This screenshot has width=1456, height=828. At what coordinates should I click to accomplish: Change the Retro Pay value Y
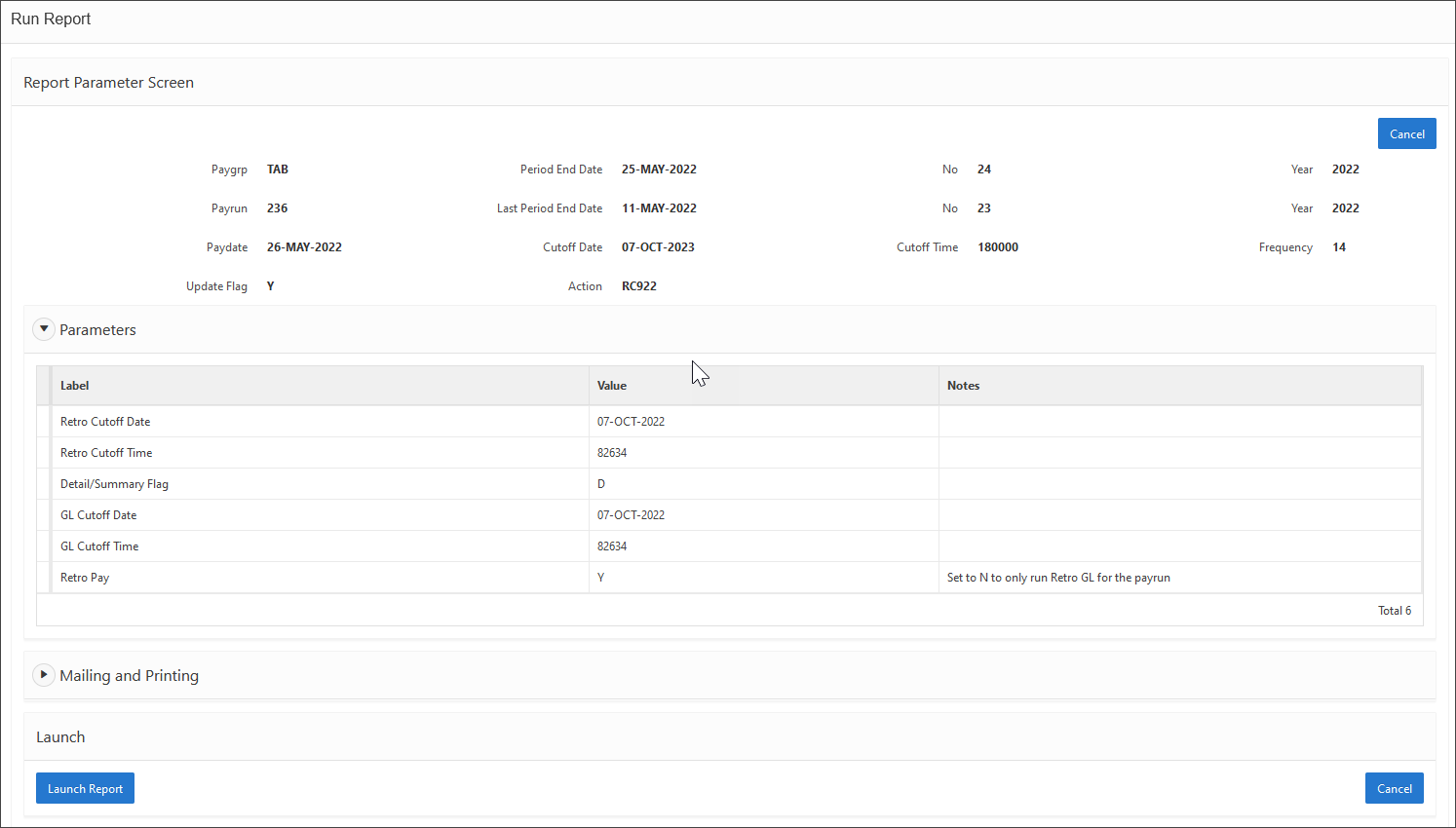tap(601, 578)
